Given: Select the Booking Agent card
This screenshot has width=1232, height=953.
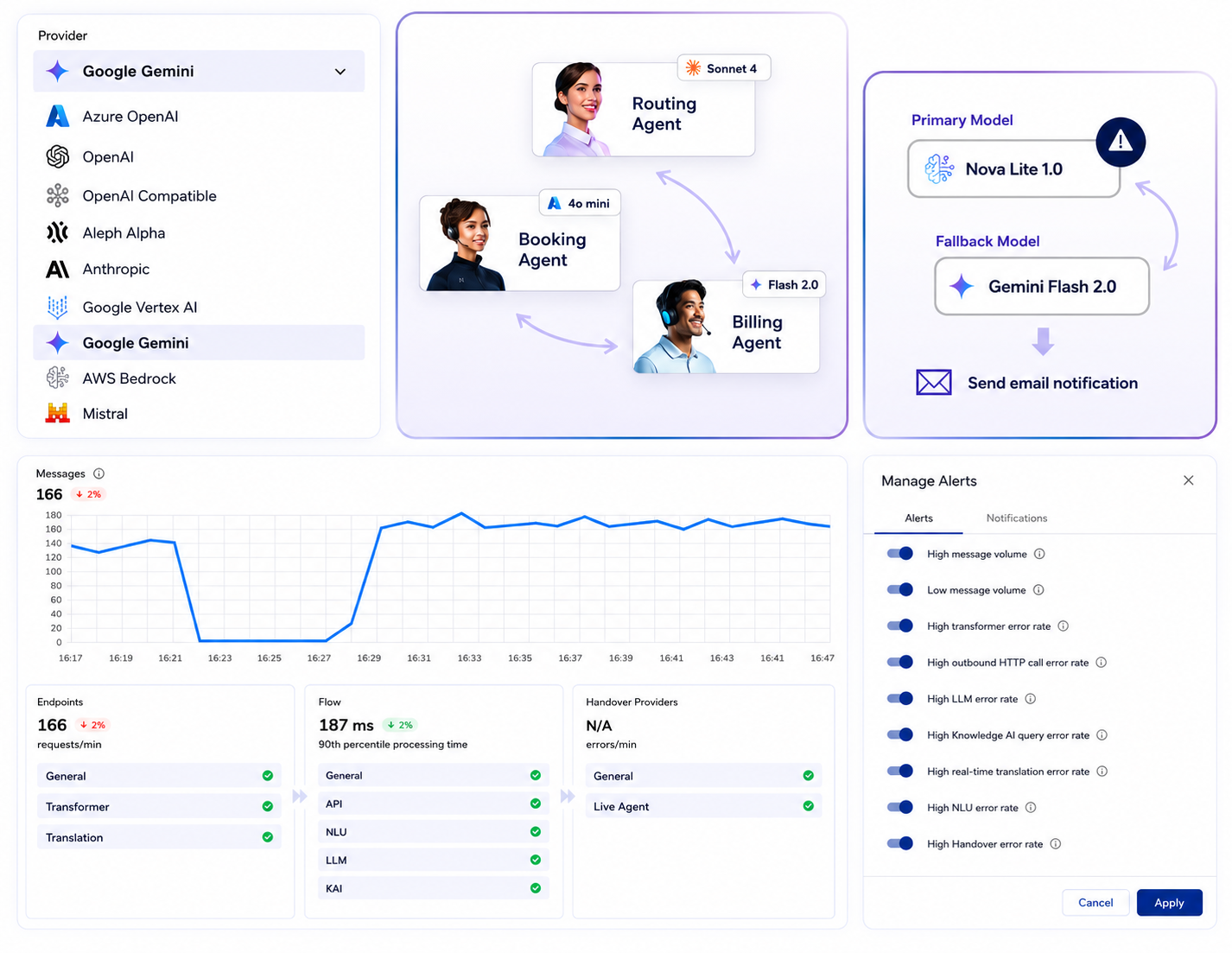Looking at the screenshot, I should [519, 243].
